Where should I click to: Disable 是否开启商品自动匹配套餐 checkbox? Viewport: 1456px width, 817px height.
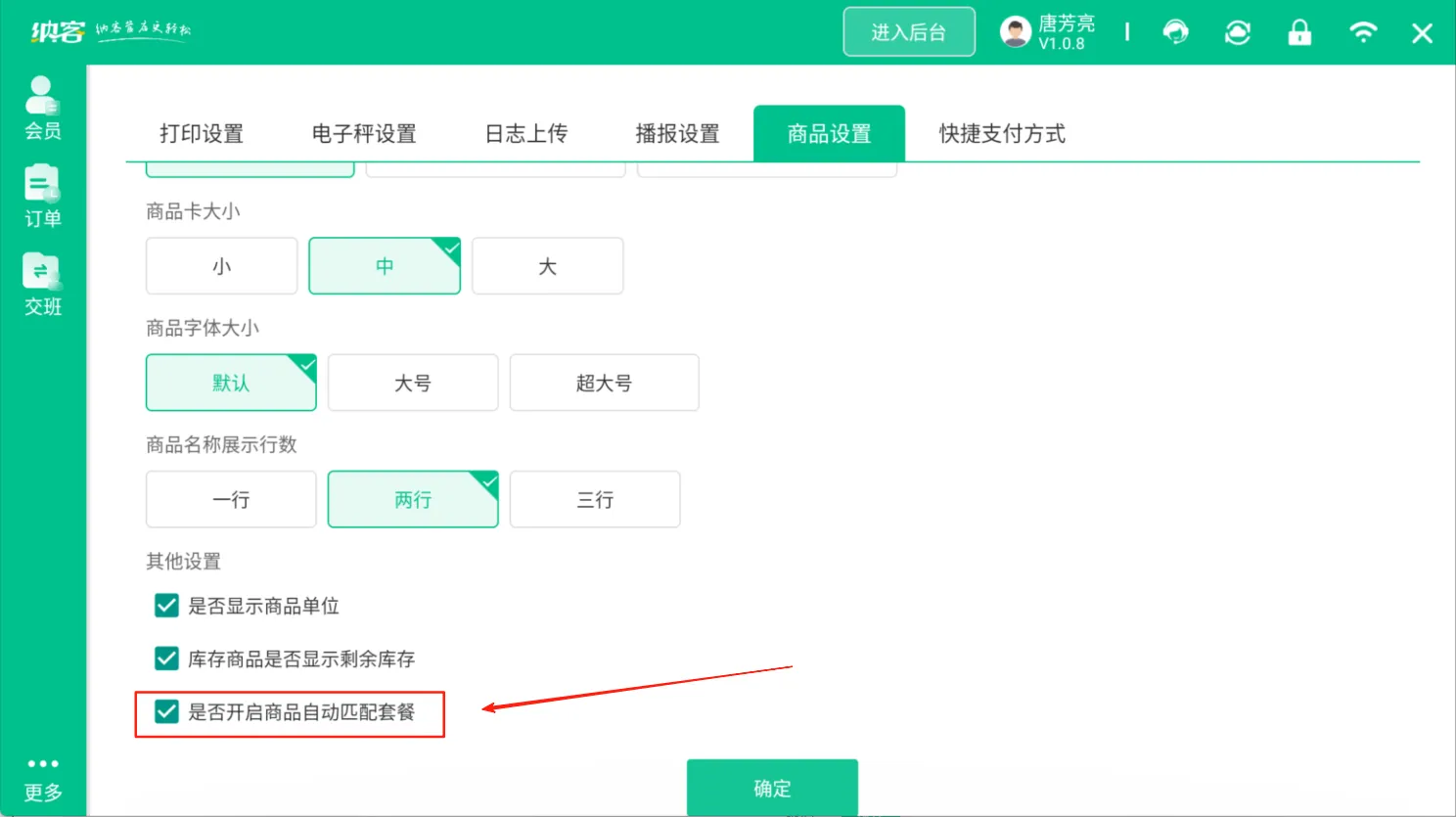166,711
